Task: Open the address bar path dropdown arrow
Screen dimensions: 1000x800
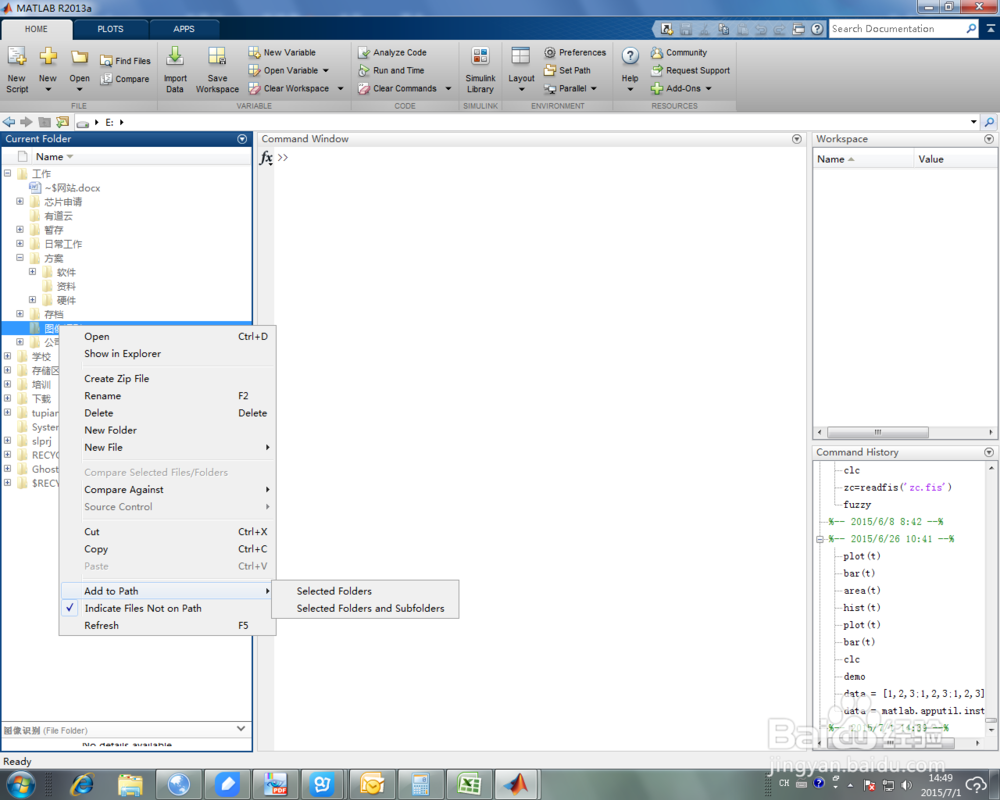Action: click(x=974, y=122)
